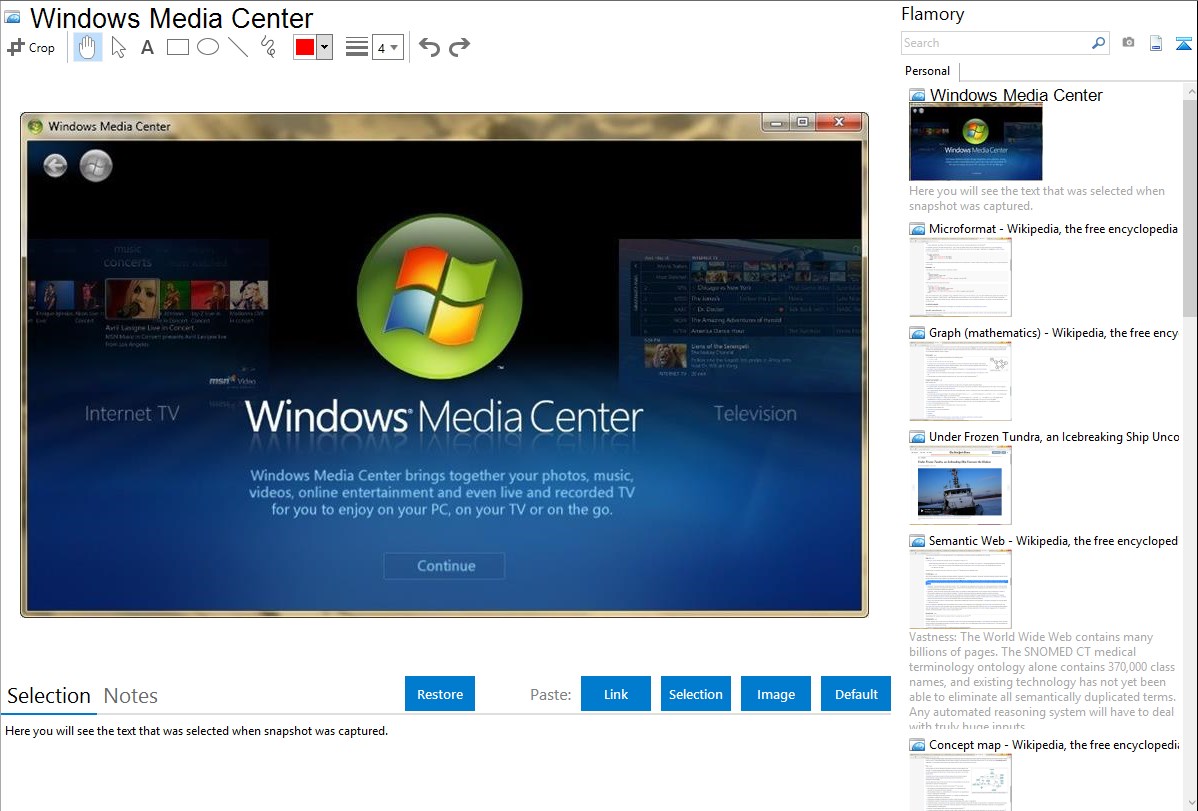Open the color dropdown arrow
The width and height of the screenshot is (1198, 811).
click(325, 47)
